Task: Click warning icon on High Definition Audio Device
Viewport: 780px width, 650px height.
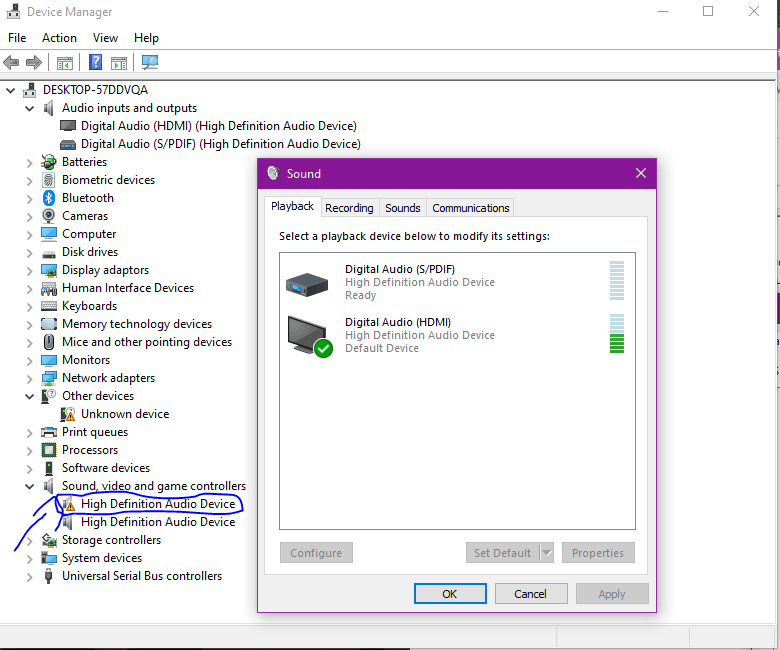Action: pos(69,504)
